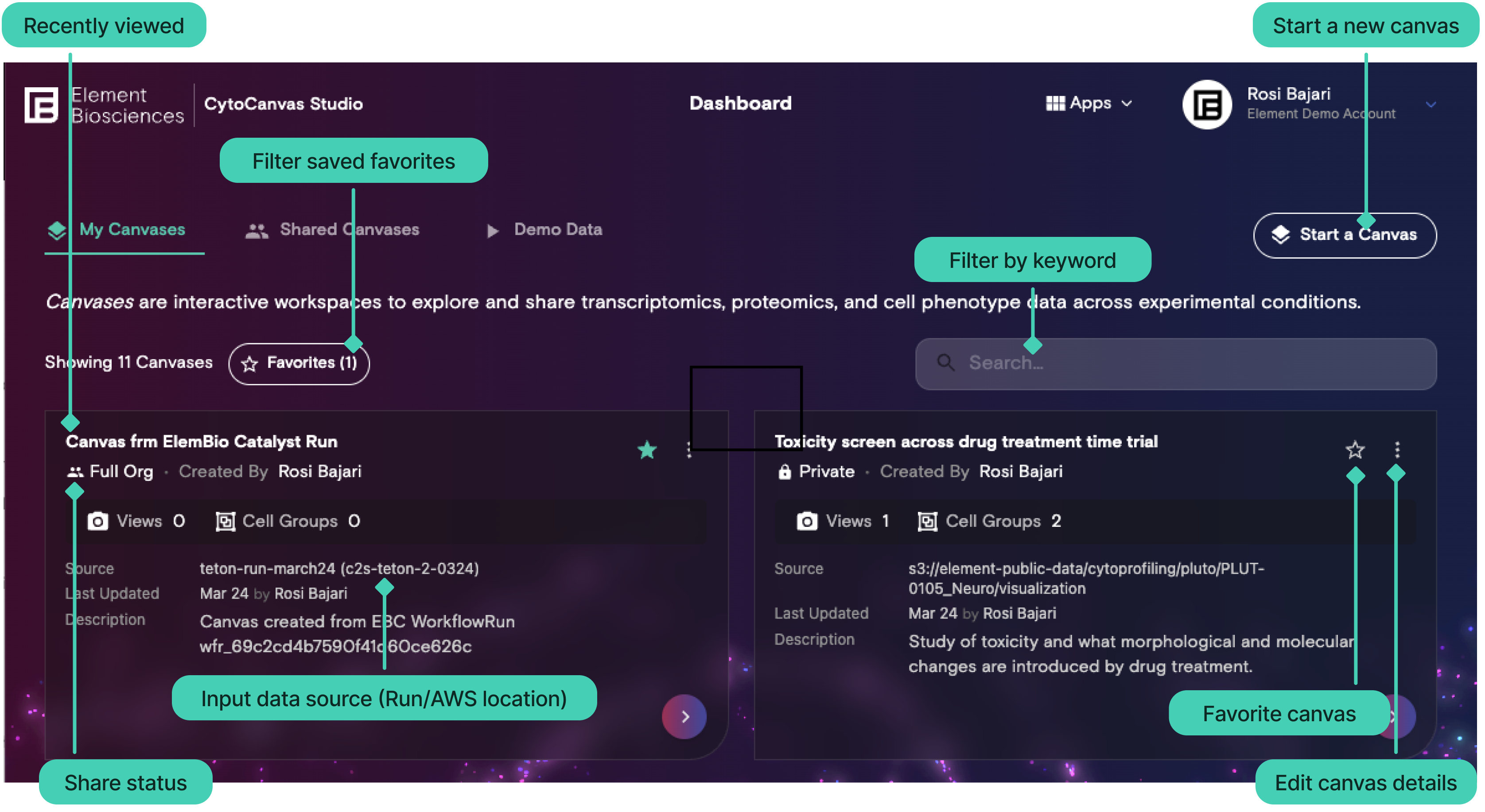1485x812 pixels.
Task: Click the My Canvases layers icon
Action: click(x=57, y=230)
